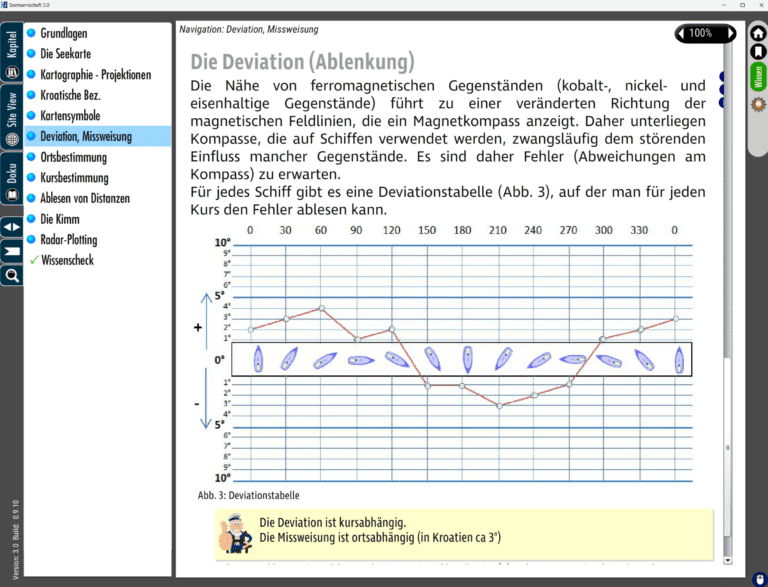Click the vertical scrollbar thumb of content

pos(727,447)
